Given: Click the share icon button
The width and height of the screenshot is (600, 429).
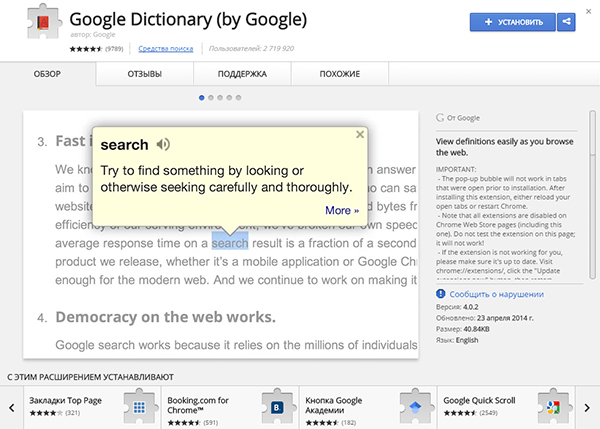Looking at the screenshot, I should [x=567, y=21].
